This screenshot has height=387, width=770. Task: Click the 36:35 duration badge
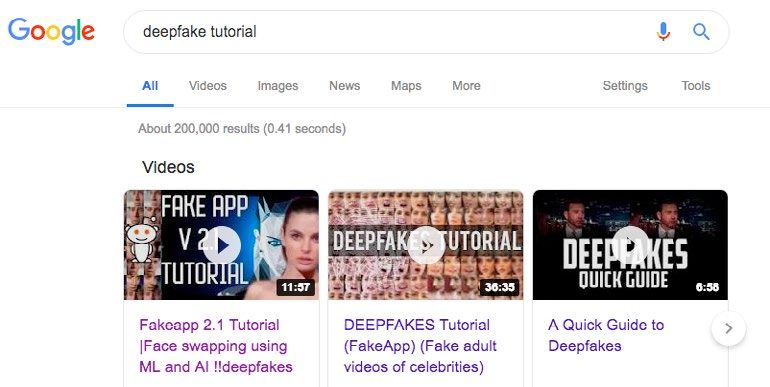point(499,287)
